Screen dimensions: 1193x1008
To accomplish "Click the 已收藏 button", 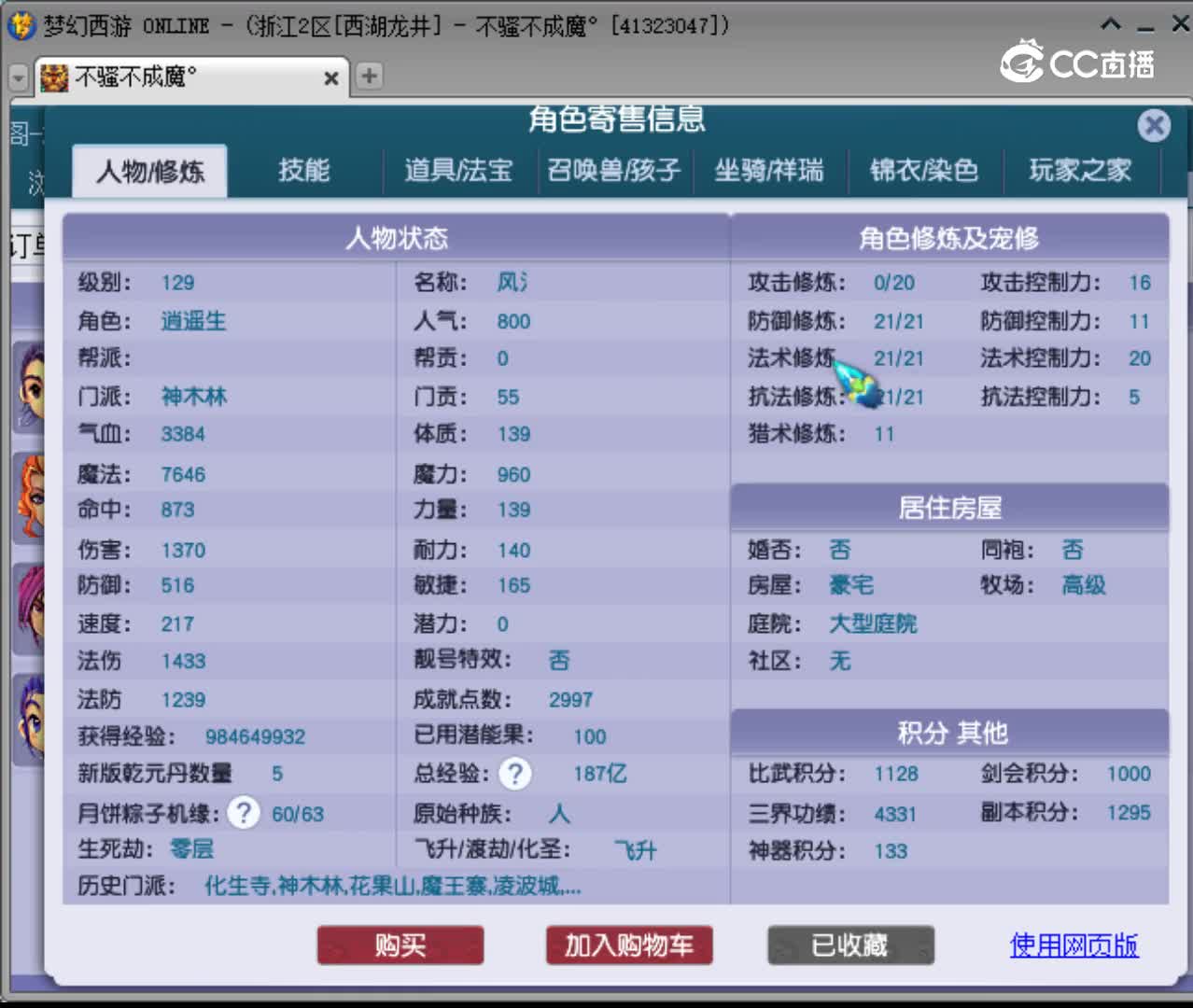I will click(x=850, y=945).
